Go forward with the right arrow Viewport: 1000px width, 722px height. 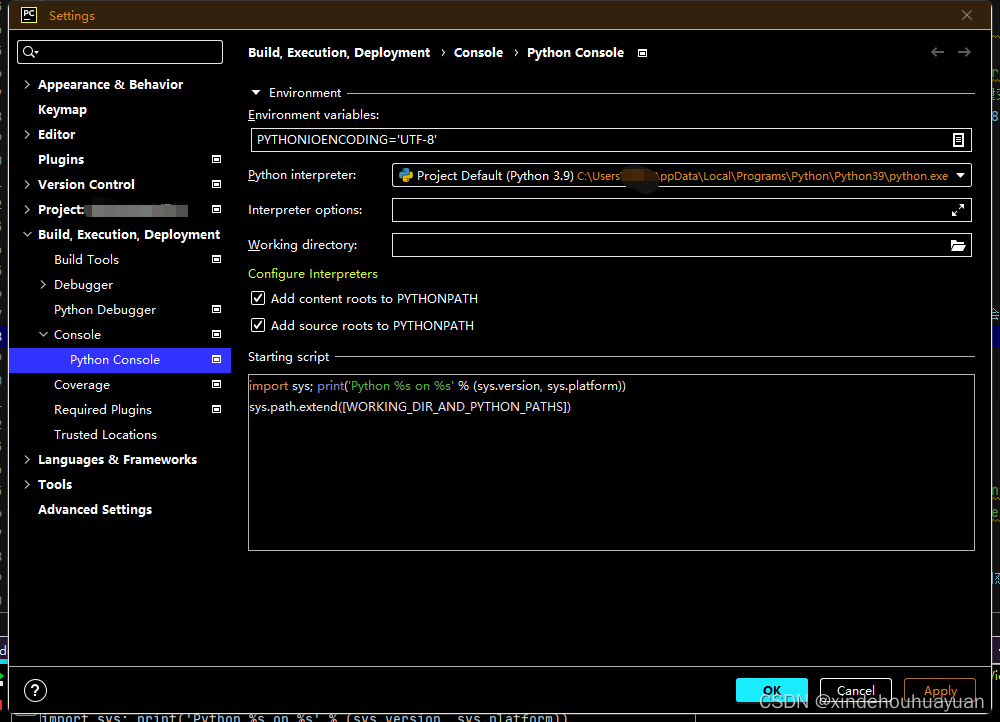(964, 52)
